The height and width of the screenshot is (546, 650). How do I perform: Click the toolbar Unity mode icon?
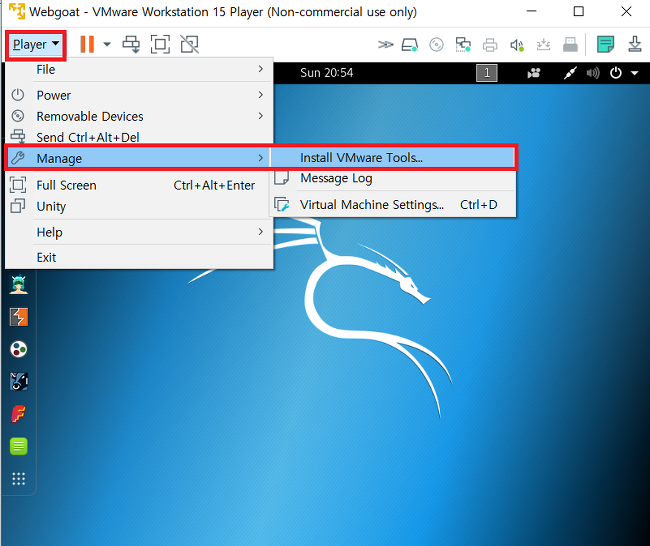click(x=189, y=44)
